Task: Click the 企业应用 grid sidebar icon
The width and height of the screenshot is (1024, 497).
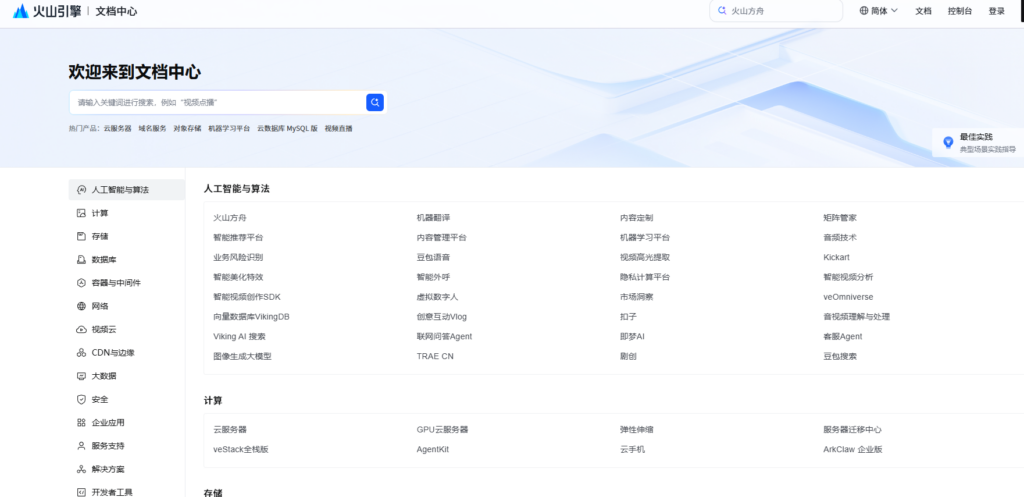Action: click(81, 423)
